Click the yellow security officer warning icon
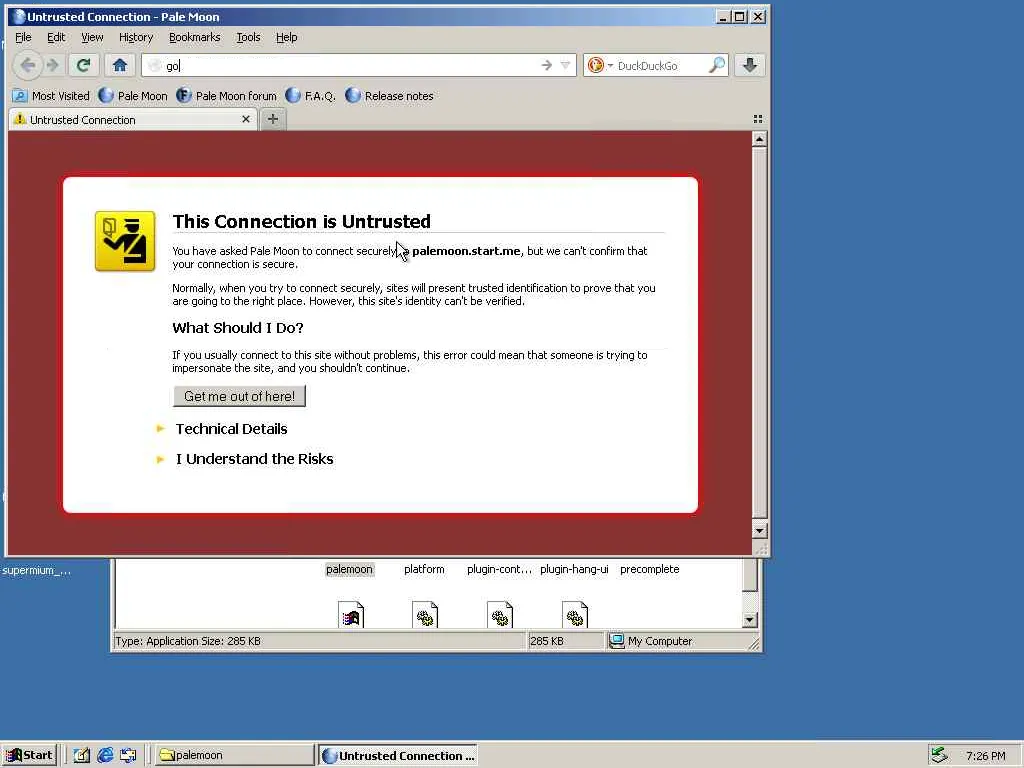Screen dimensions: 1024x768 click(x=125, y=241)
